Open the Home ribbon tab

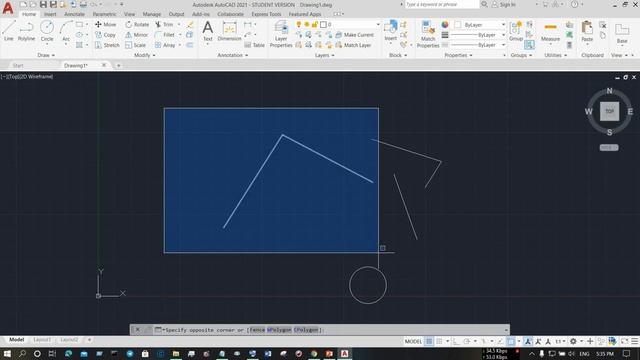click(29, 14)
